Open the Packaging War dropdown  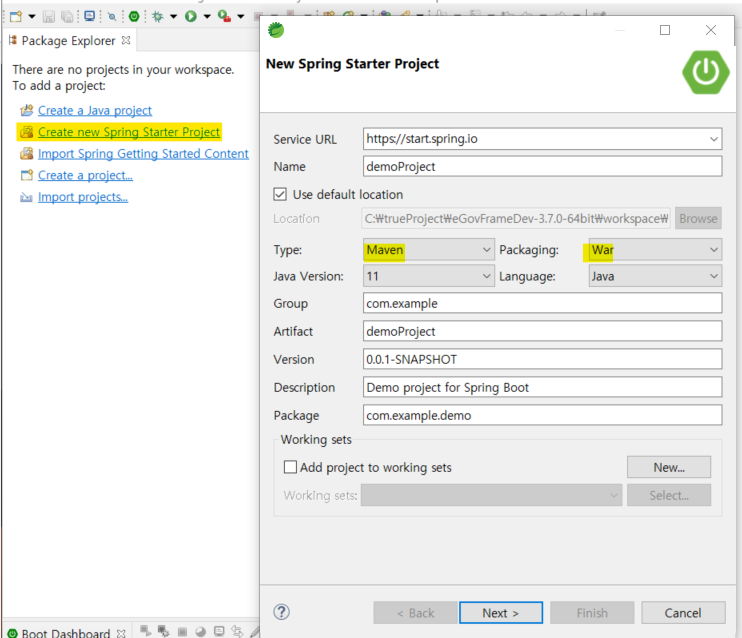pyautogui.click(x=655, y=249)
